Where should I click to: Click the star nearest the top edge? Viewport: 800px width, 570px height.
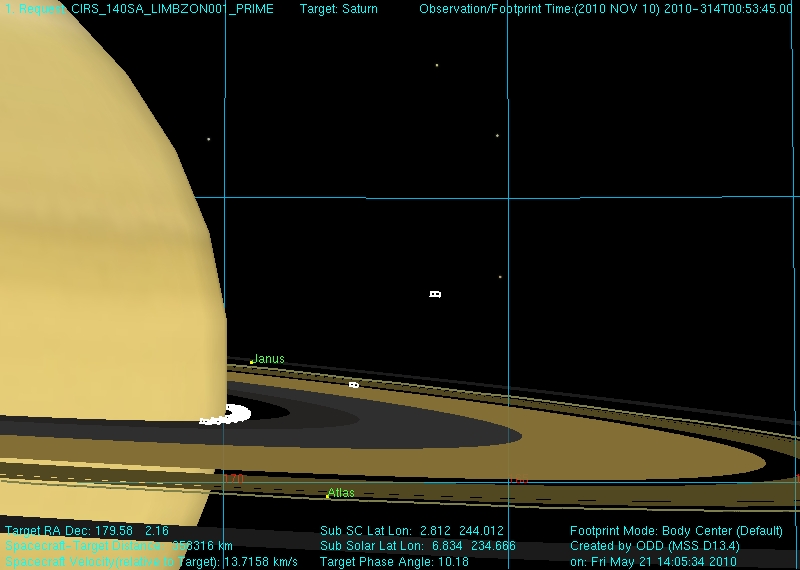tap(437, 66)
